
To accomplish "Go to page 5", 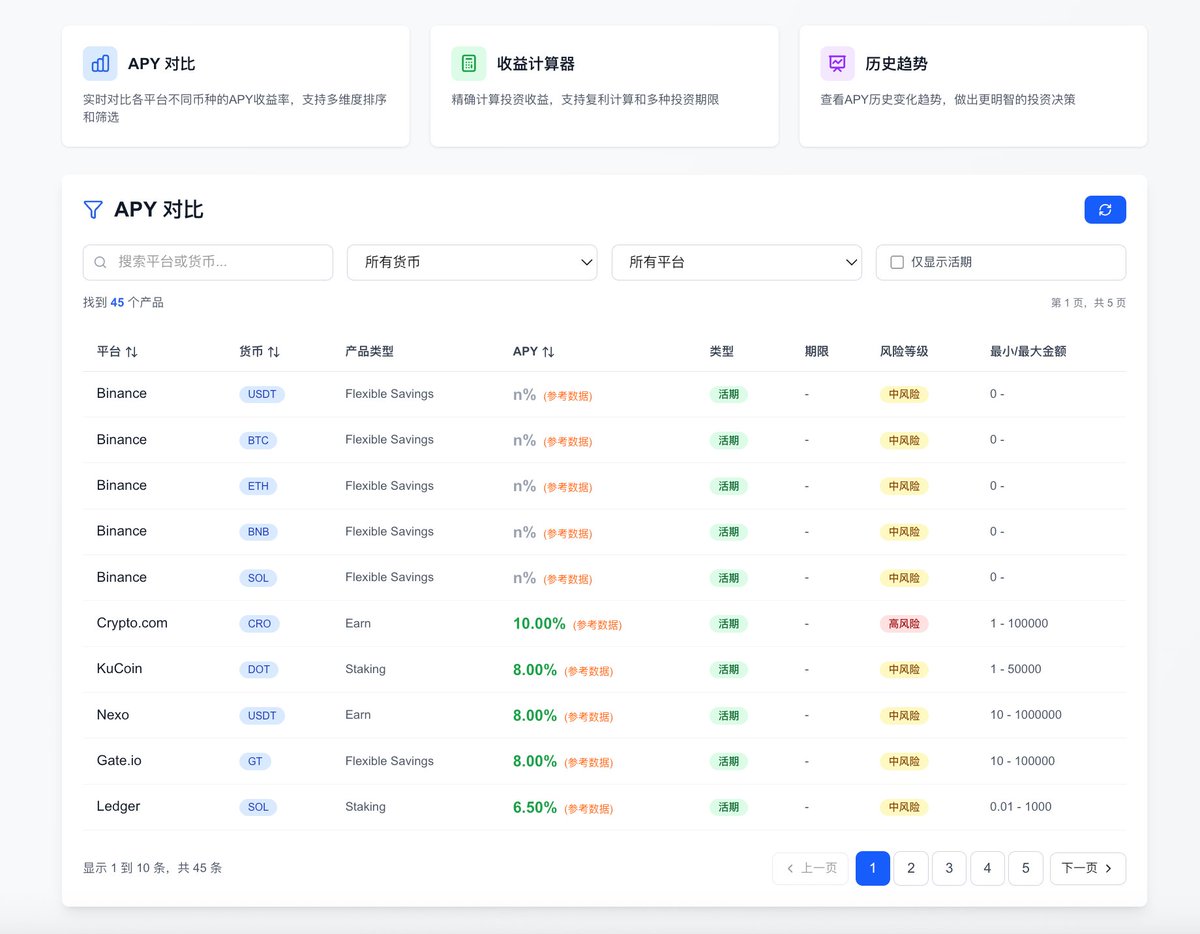I will click(1025, 868).
